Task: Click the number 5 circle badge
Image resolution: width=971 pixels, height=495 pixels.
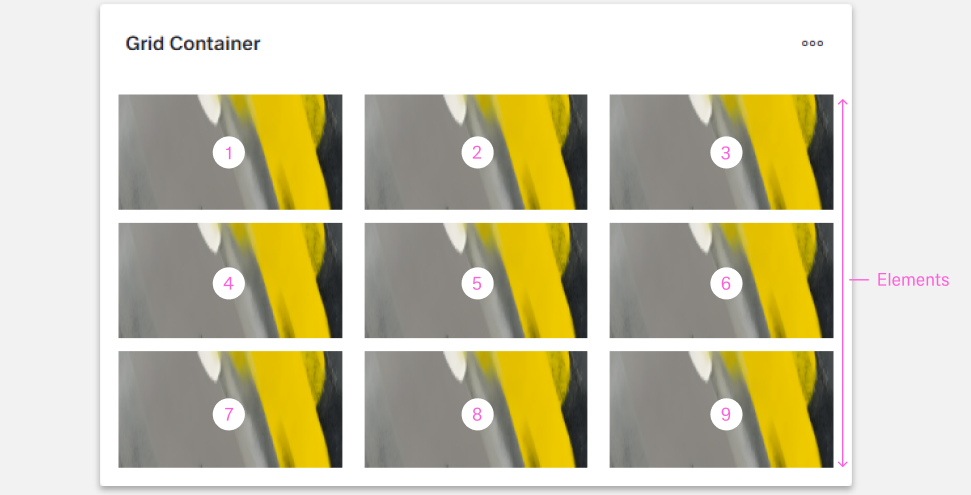Action: [477, 283]
